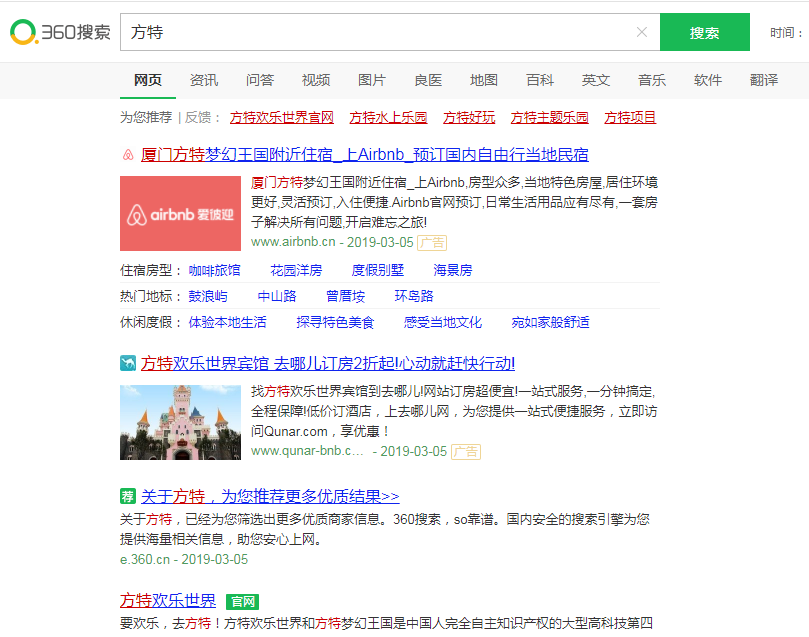Click the 360搜索 logo

coord(60,32)
